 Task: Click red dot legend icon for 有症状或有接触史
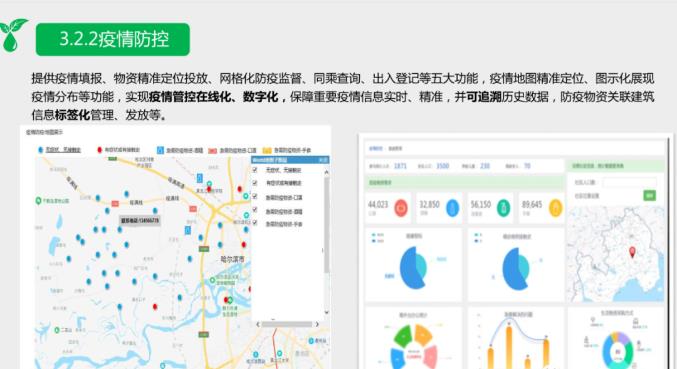100,150
